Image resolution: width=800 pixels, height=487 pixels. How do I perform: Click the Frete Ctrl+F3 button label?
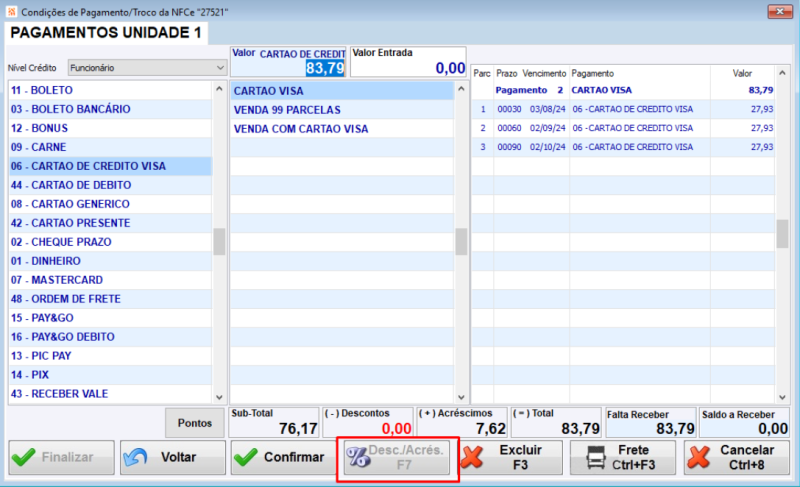click(x=633, y=457)
